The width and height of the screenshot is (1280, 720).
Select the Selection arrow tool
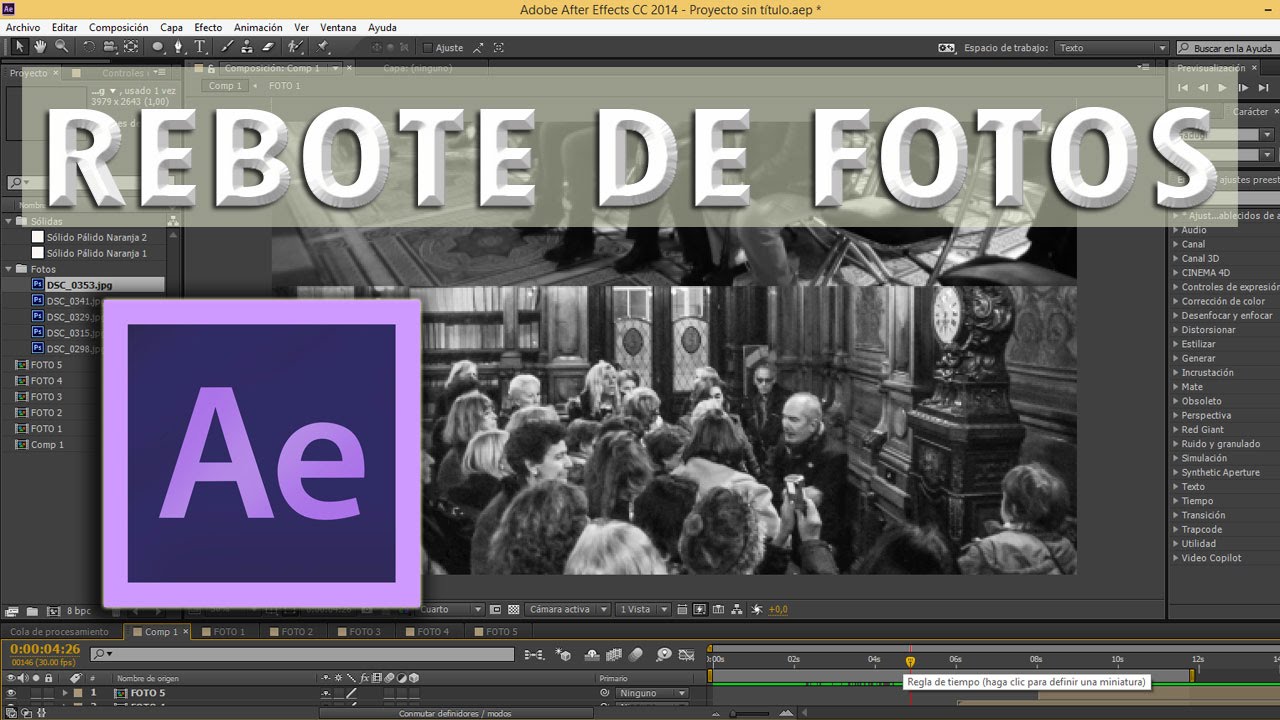[x=18, y=47]
